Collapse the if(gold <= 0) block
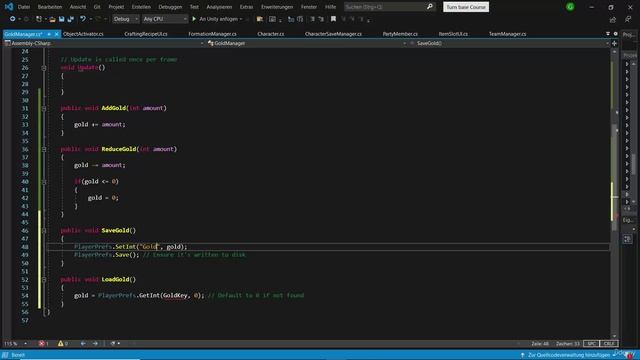Viewport: 640px width, 360px height. point(44,182)
